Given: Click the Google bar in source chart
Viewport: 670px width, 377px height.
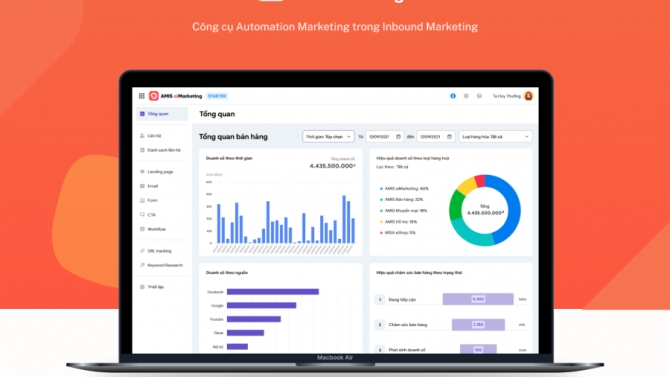Looking at the screenshot, I should [262, 305].
